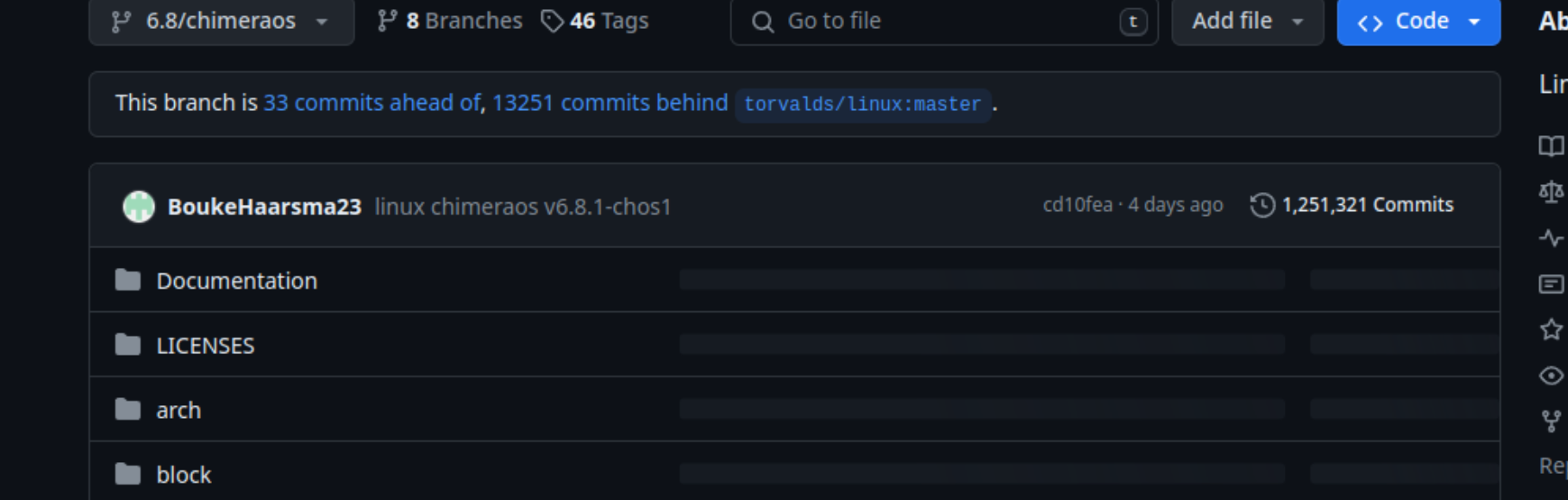Open the 6.8/chimeraos branch selector

[x=221, y=21]
